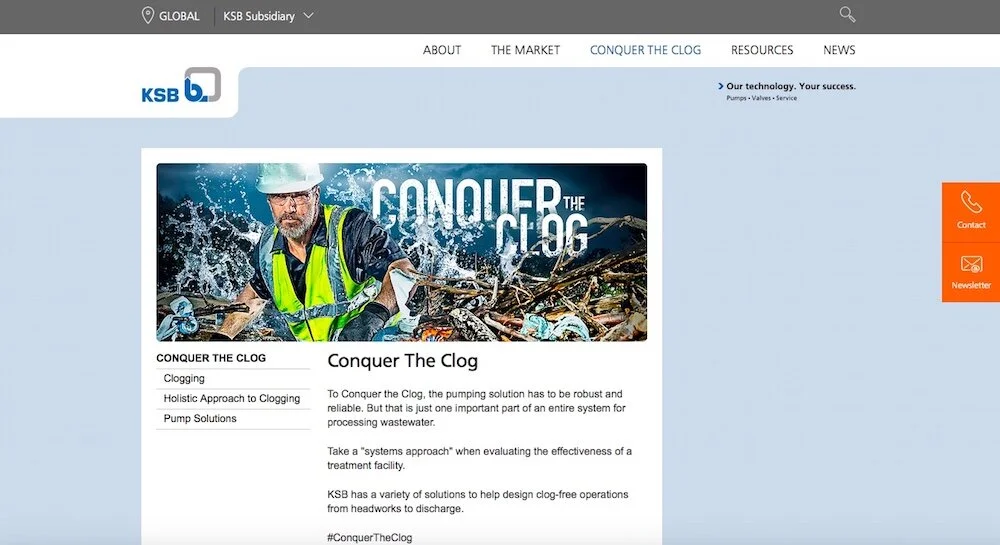Click the paragraph starting "Take a systems approach"
1000x545 pixels.
tap(480, 458)
